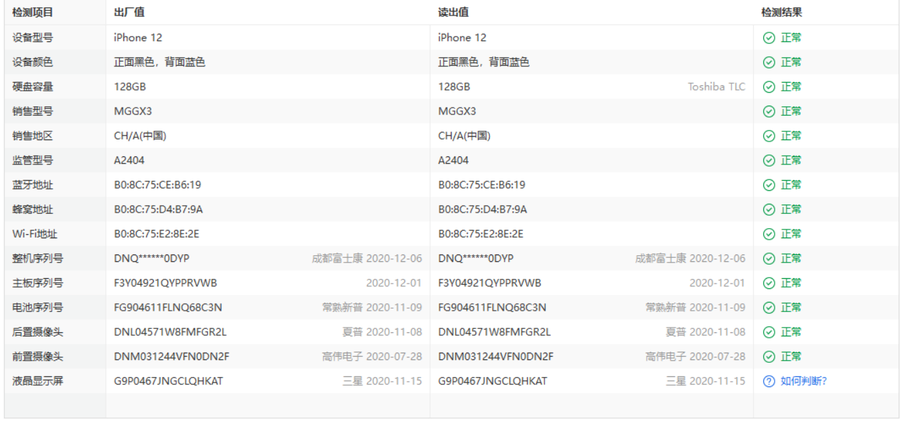Screen dimensions: 900x421
Task: Click factory value MGGX3
Action: 133,111
